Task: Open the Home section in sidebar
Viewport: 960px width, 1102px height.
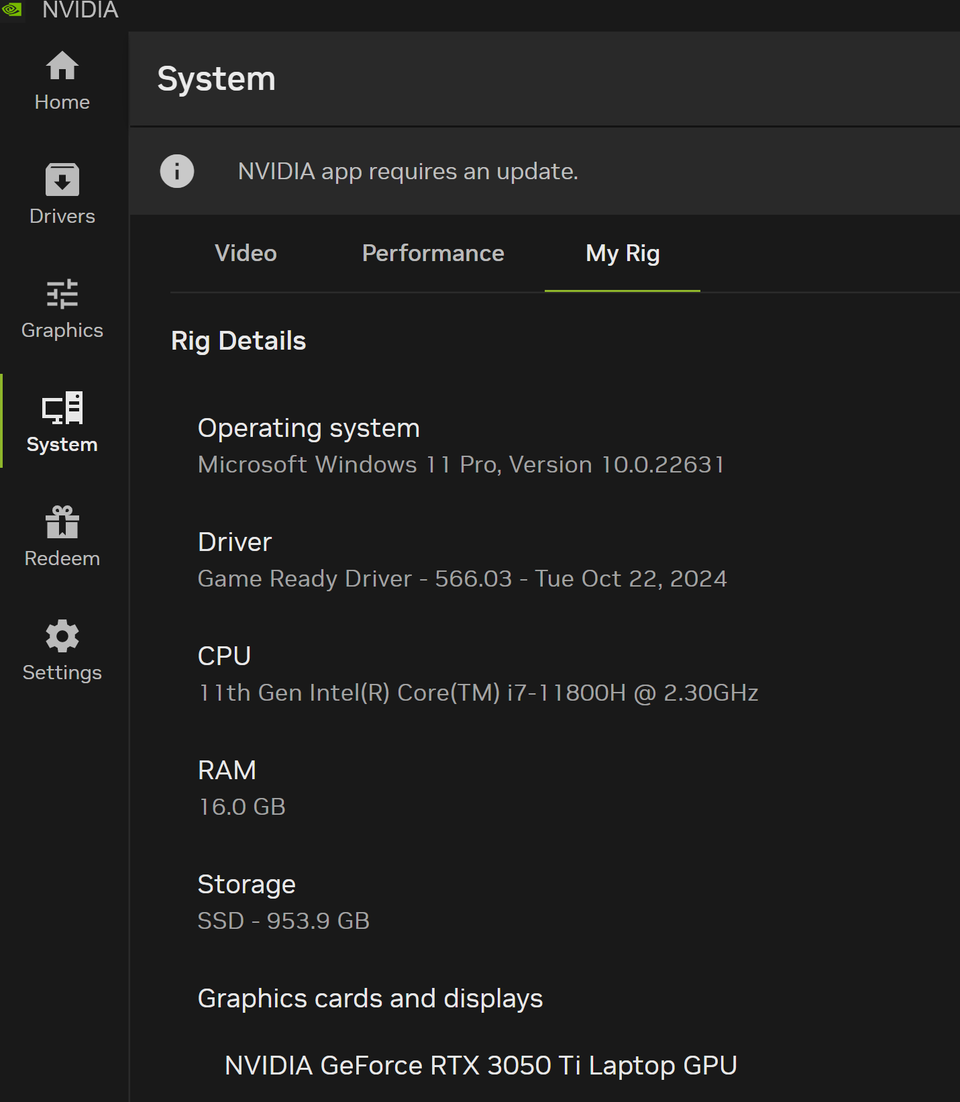Action: (x=62, y=81)
